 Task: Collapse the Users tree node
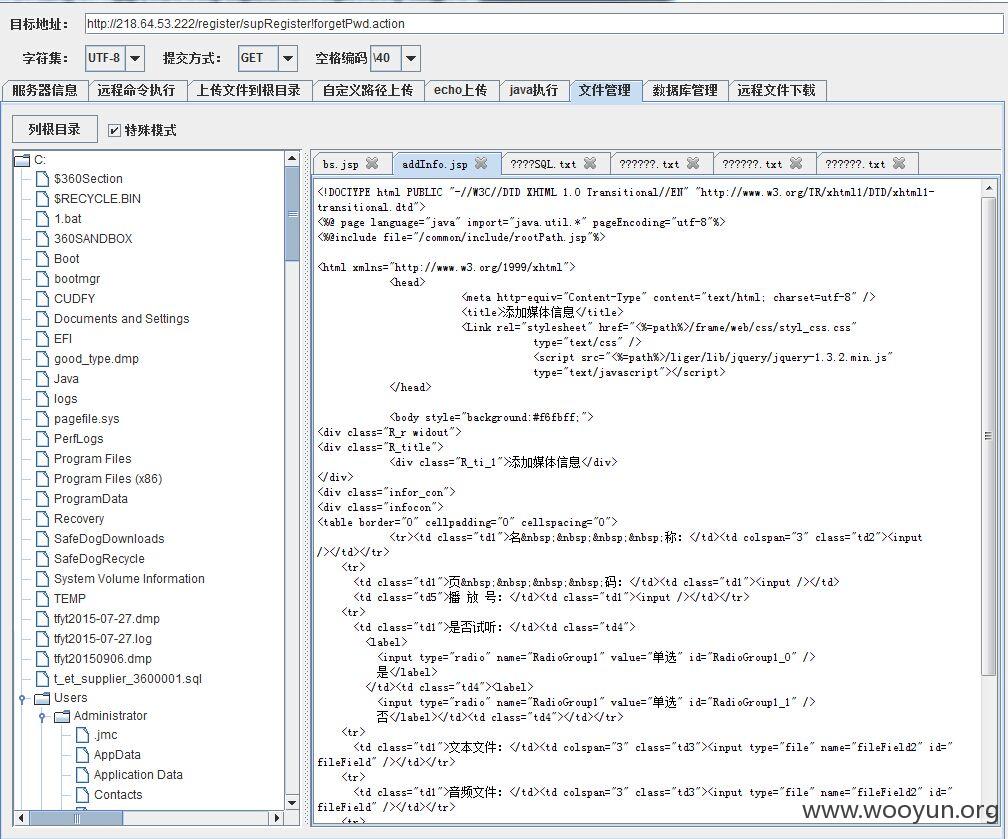[22, 698]
